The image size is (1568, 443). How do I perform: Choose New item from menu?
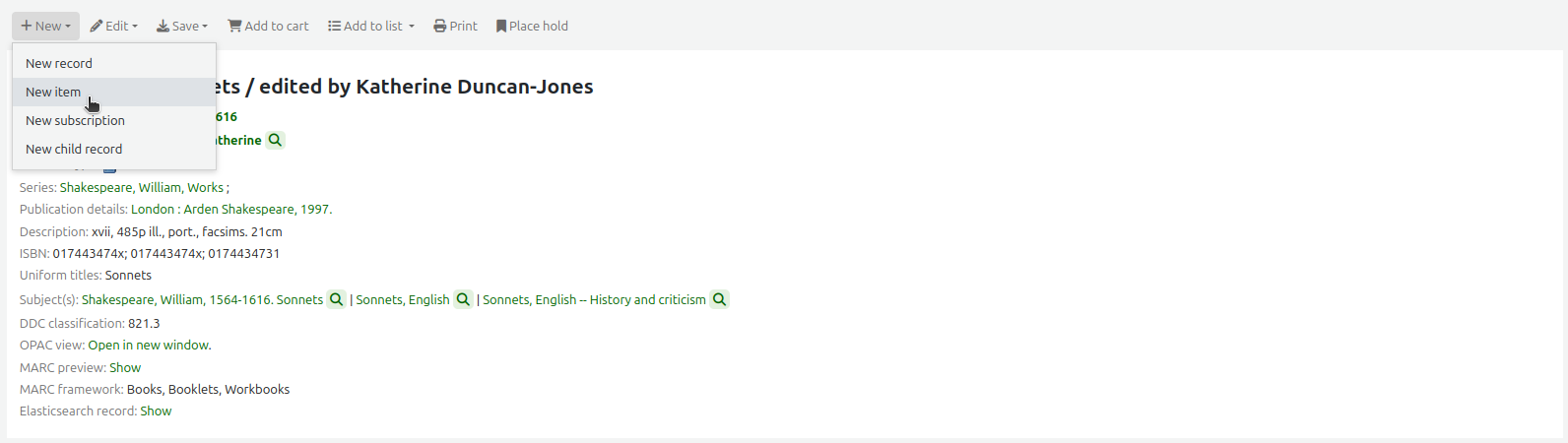click(53, 92)
